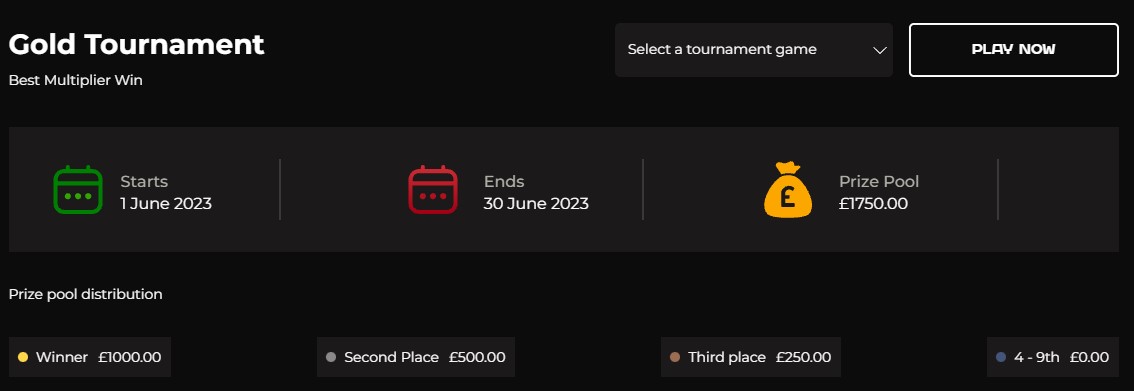The height and width of the screenshot is (391, 1134).
Task: Click the £1750.00 prize pool amount
Action: [x=873, y=204]
